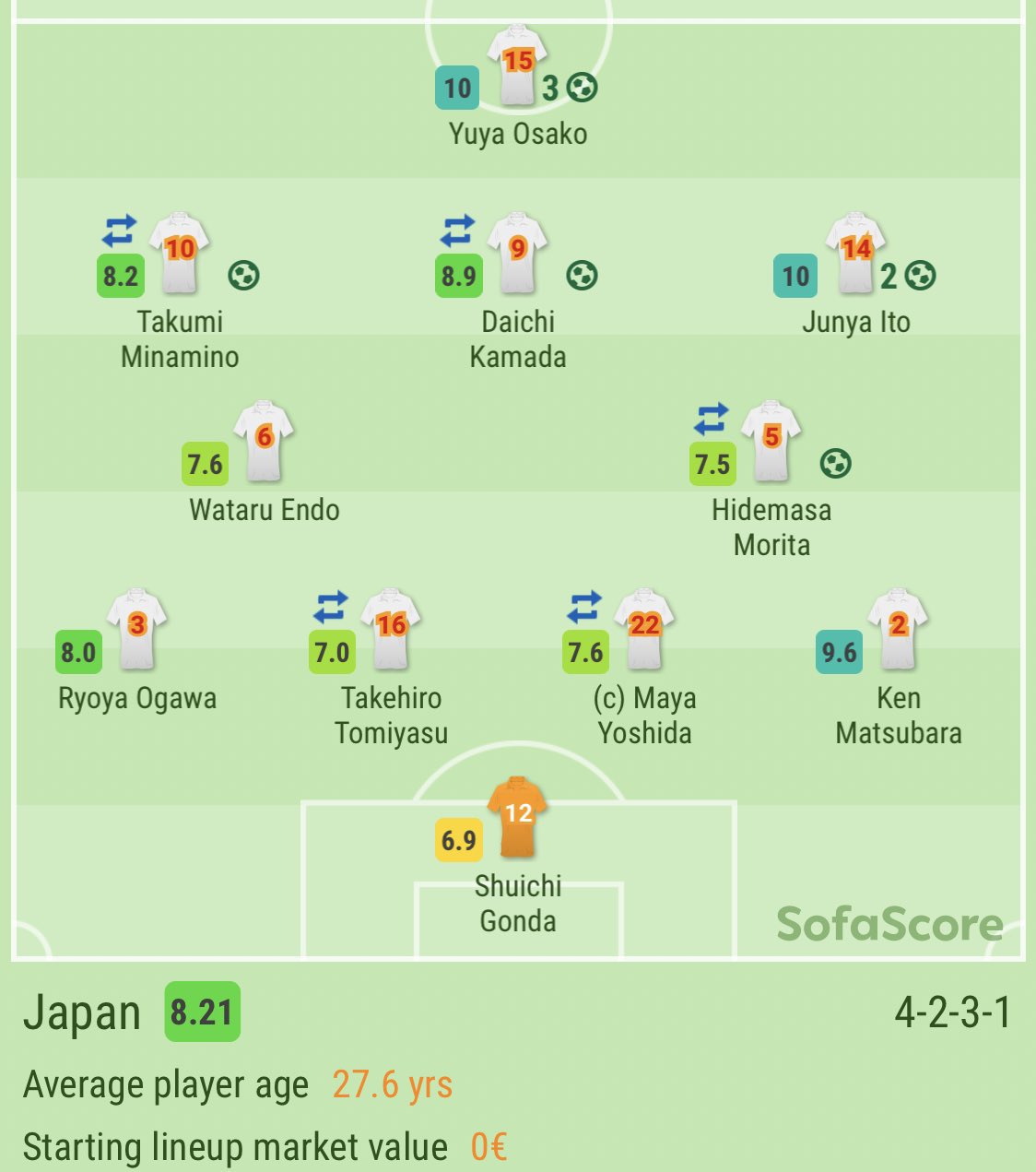1036x1172 pixels.
Task: Click the Japan team rating 8.21 badge
Action: (x=203, y=1012)
